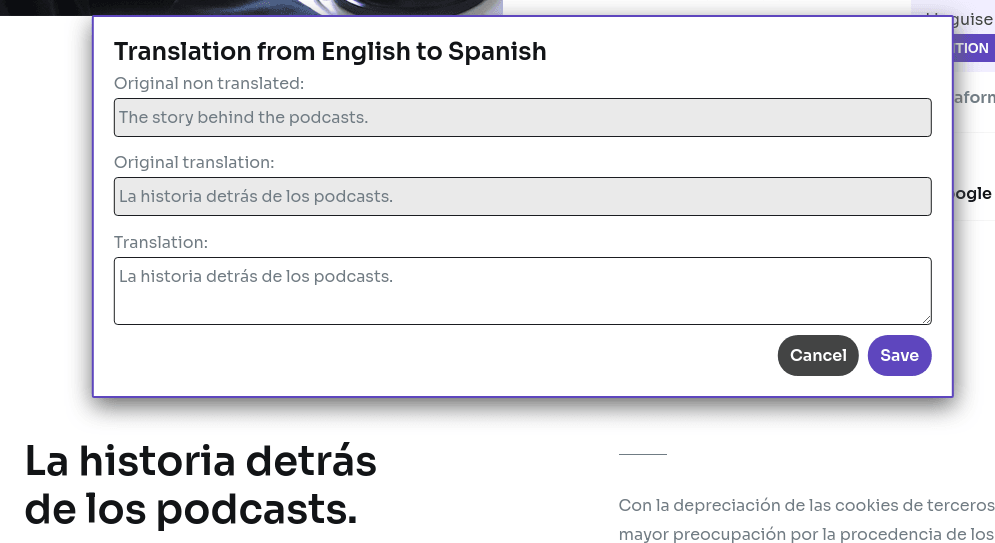Click the 'Original non translated:' label
Viewport: 995px width, 543px height.
pyautogui.click(x=209, y=83)
